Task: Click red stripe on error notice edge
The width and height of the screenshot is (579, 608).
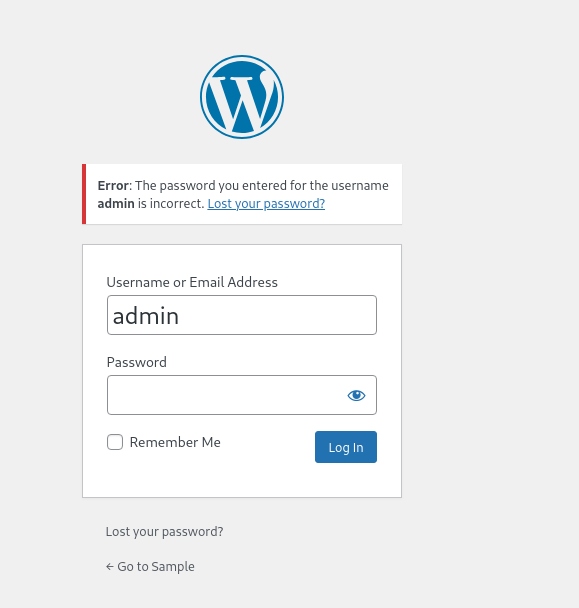Action: click(84, 194)
